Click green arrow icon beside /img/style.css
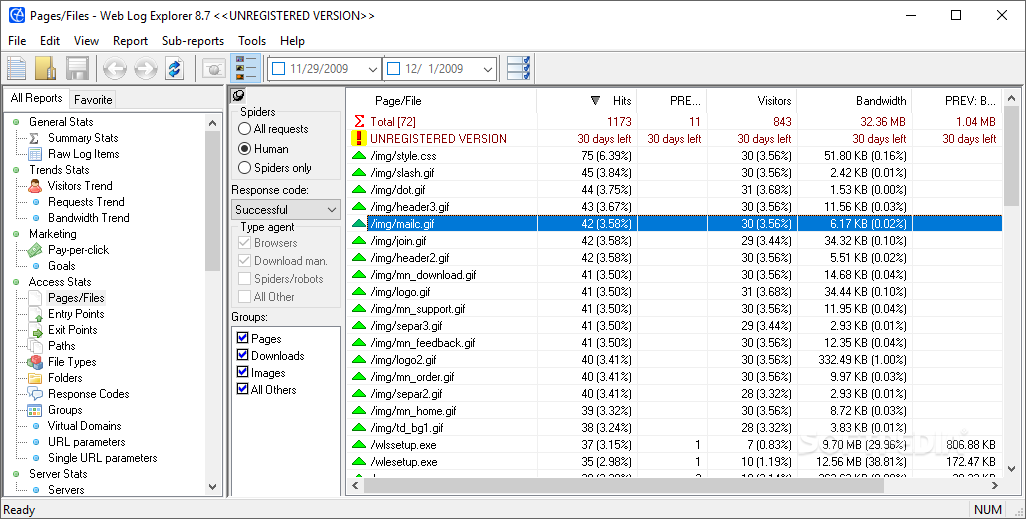Viewport: 1026px width, 519px height. coord(359,156)
